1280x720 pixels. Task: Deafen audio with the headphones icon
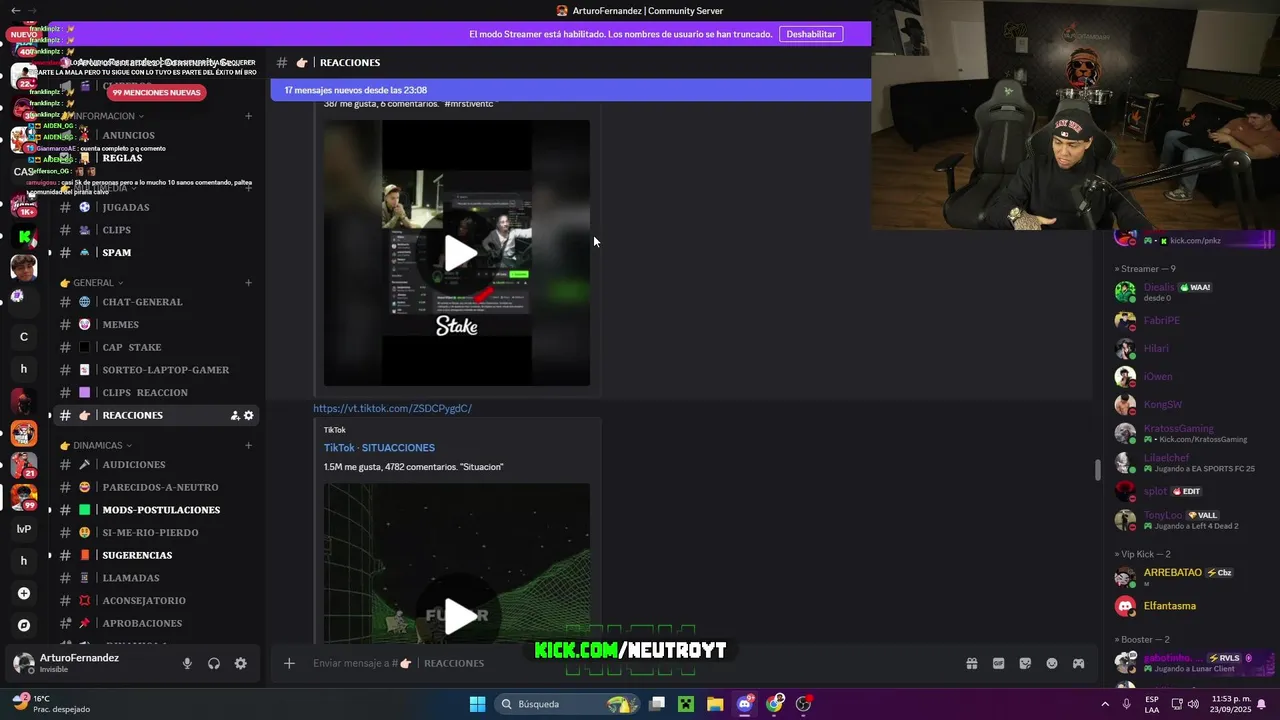coord(214,663)
